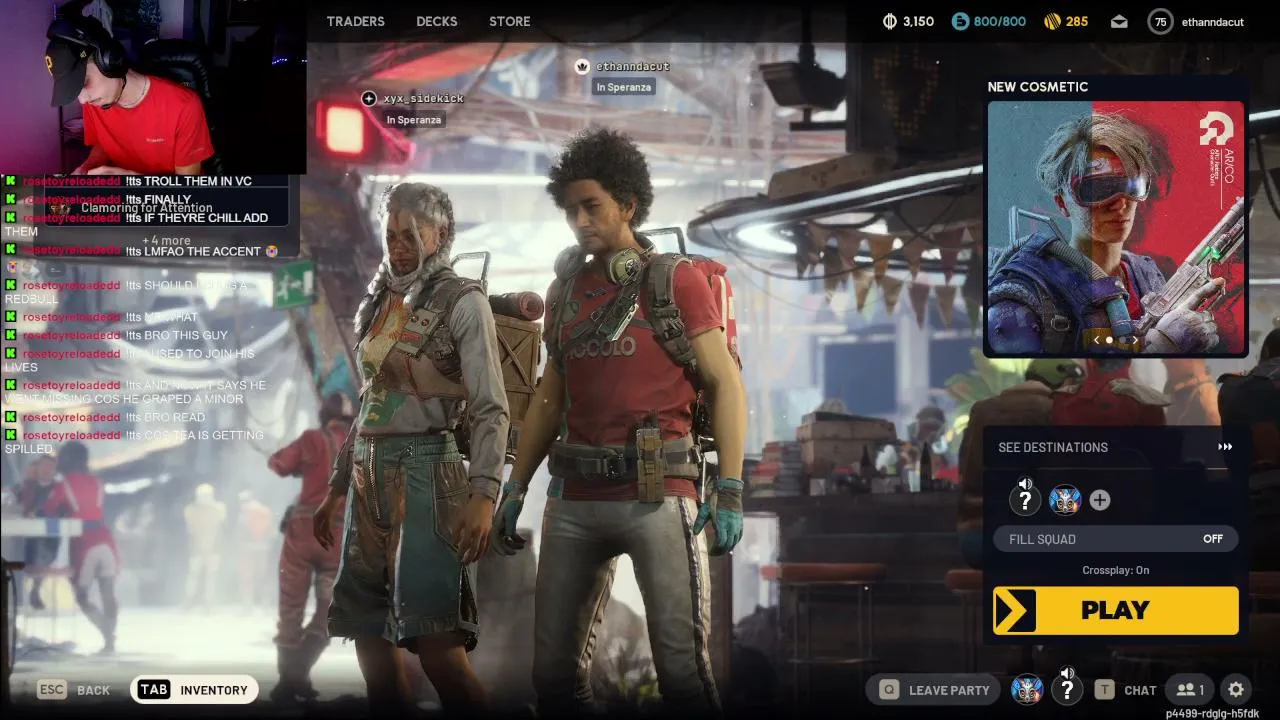This screenshot has height=720, width=1280.
Task: Click chat message 'BRO READ'
Action: click(x=175, y=417)
